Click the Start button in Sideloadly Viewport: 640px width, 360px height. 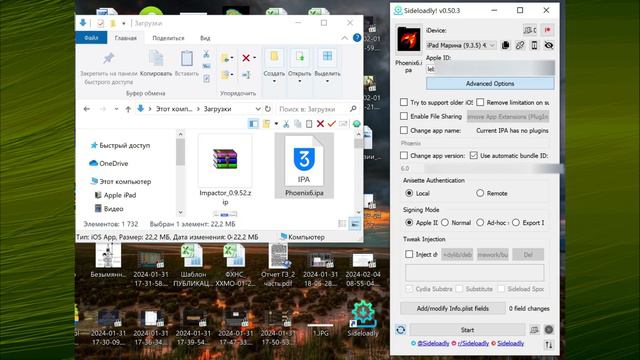point(467,330)
